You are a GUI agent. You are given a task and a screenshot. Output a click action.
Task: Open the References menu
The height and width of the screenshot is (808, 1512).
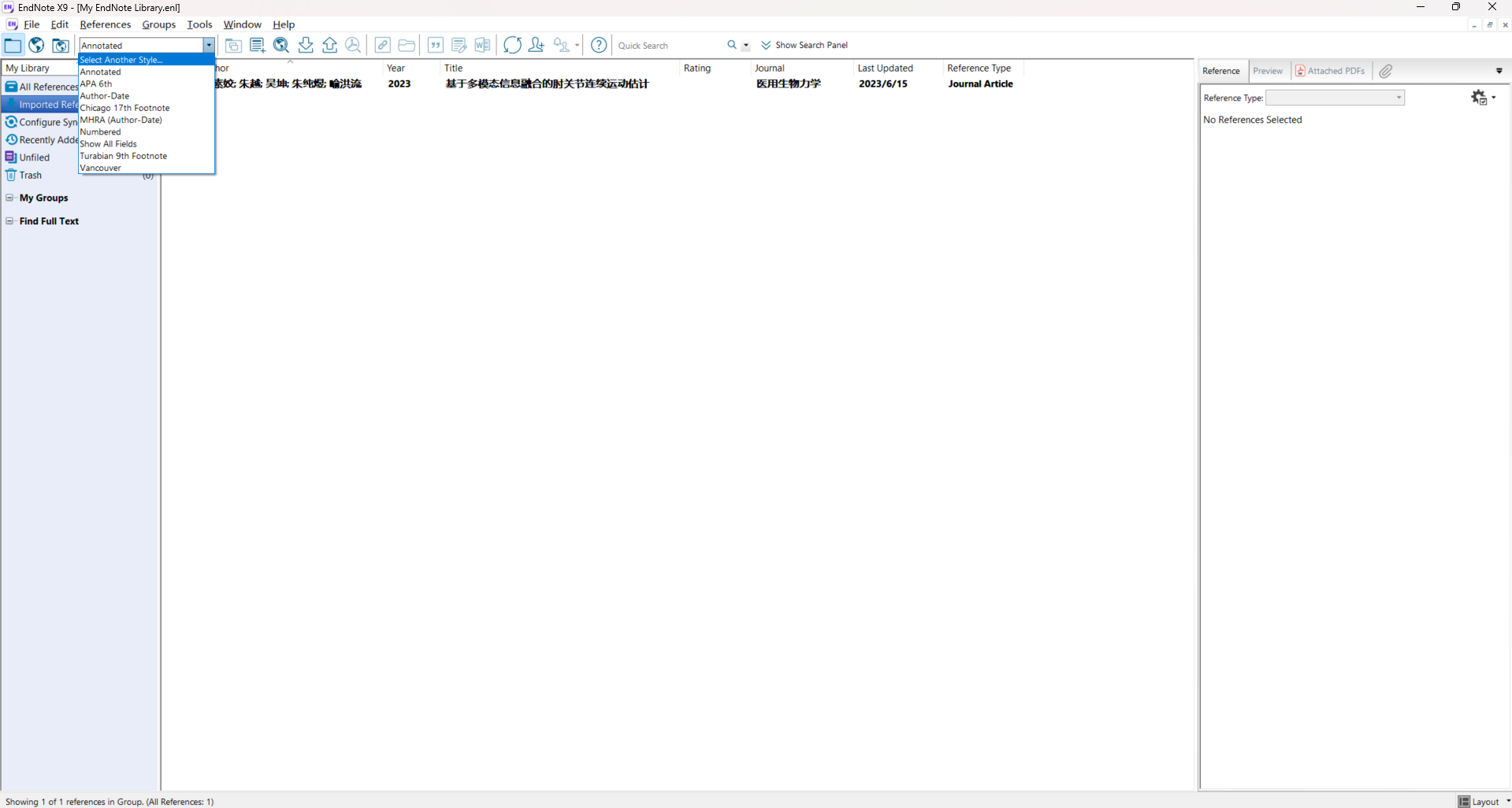[x=106, y=24]
